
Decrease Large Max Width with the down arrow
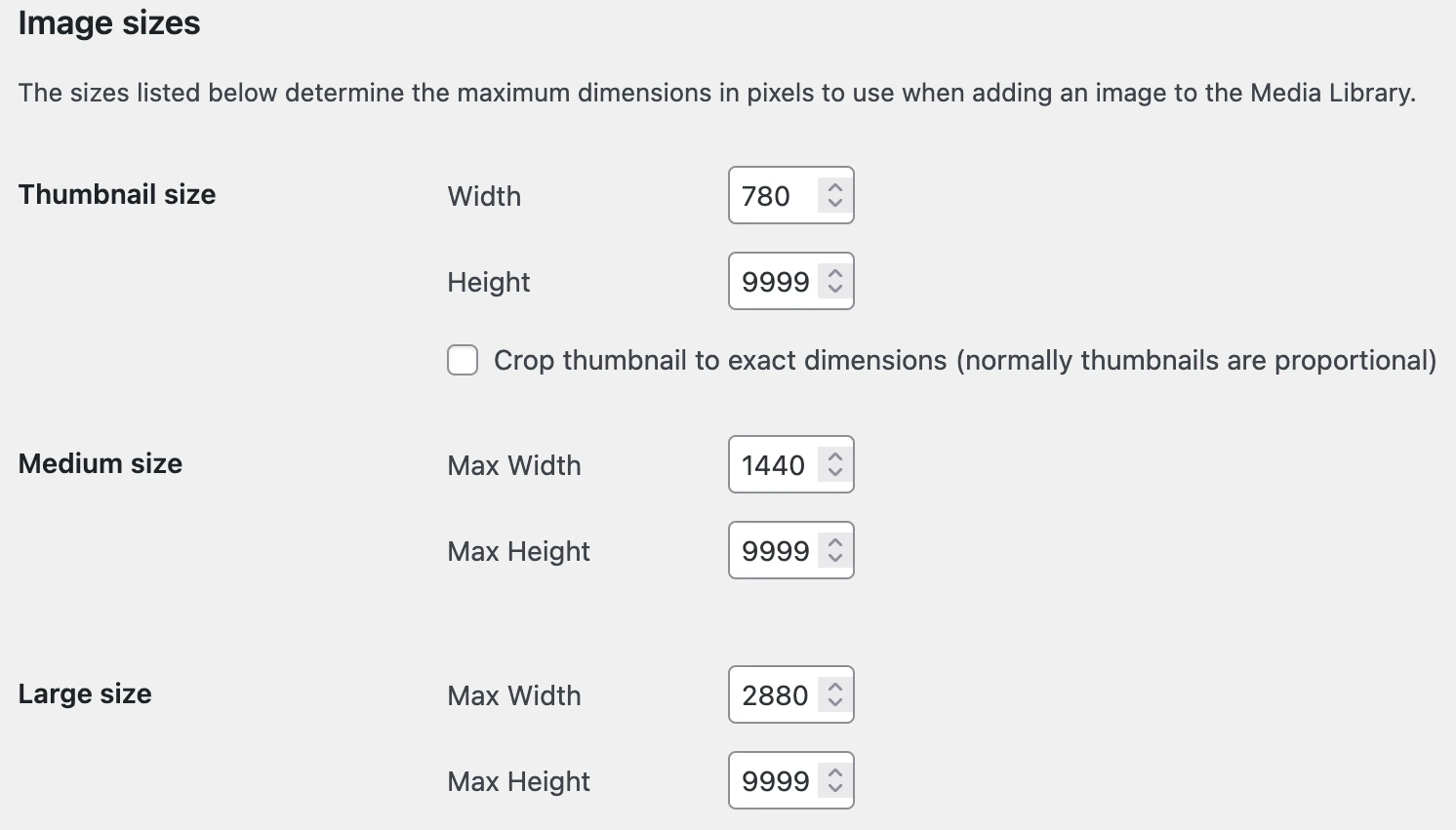[x=834, y=702]
